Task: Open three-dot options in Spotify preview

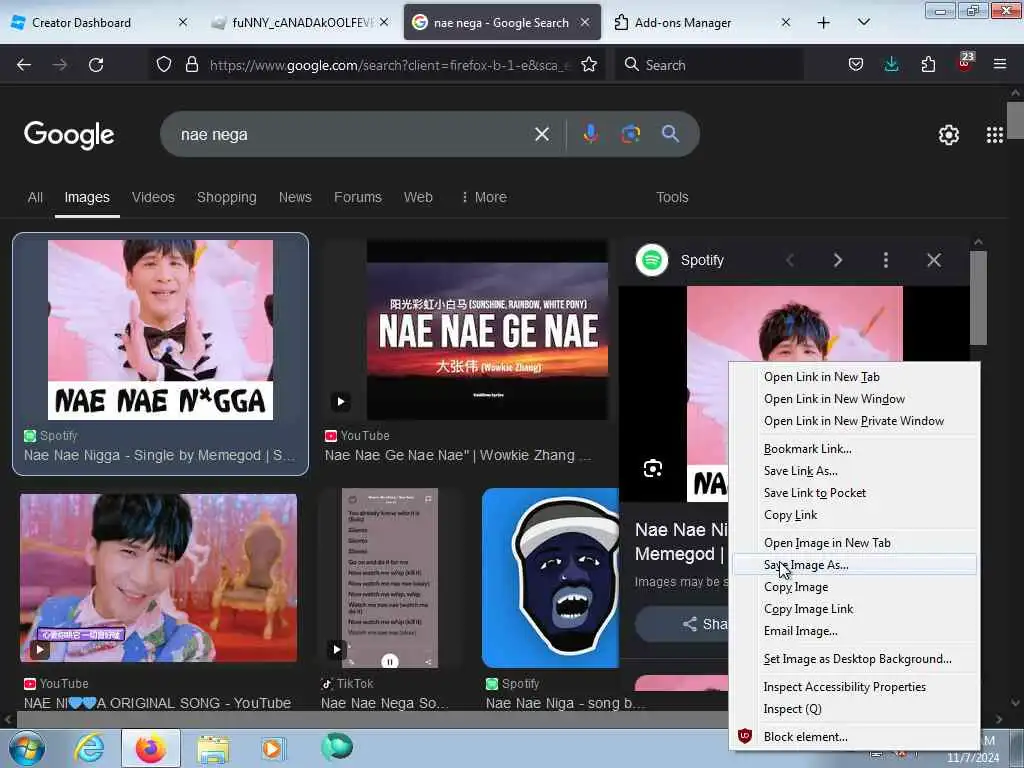Action: point(886,261)
